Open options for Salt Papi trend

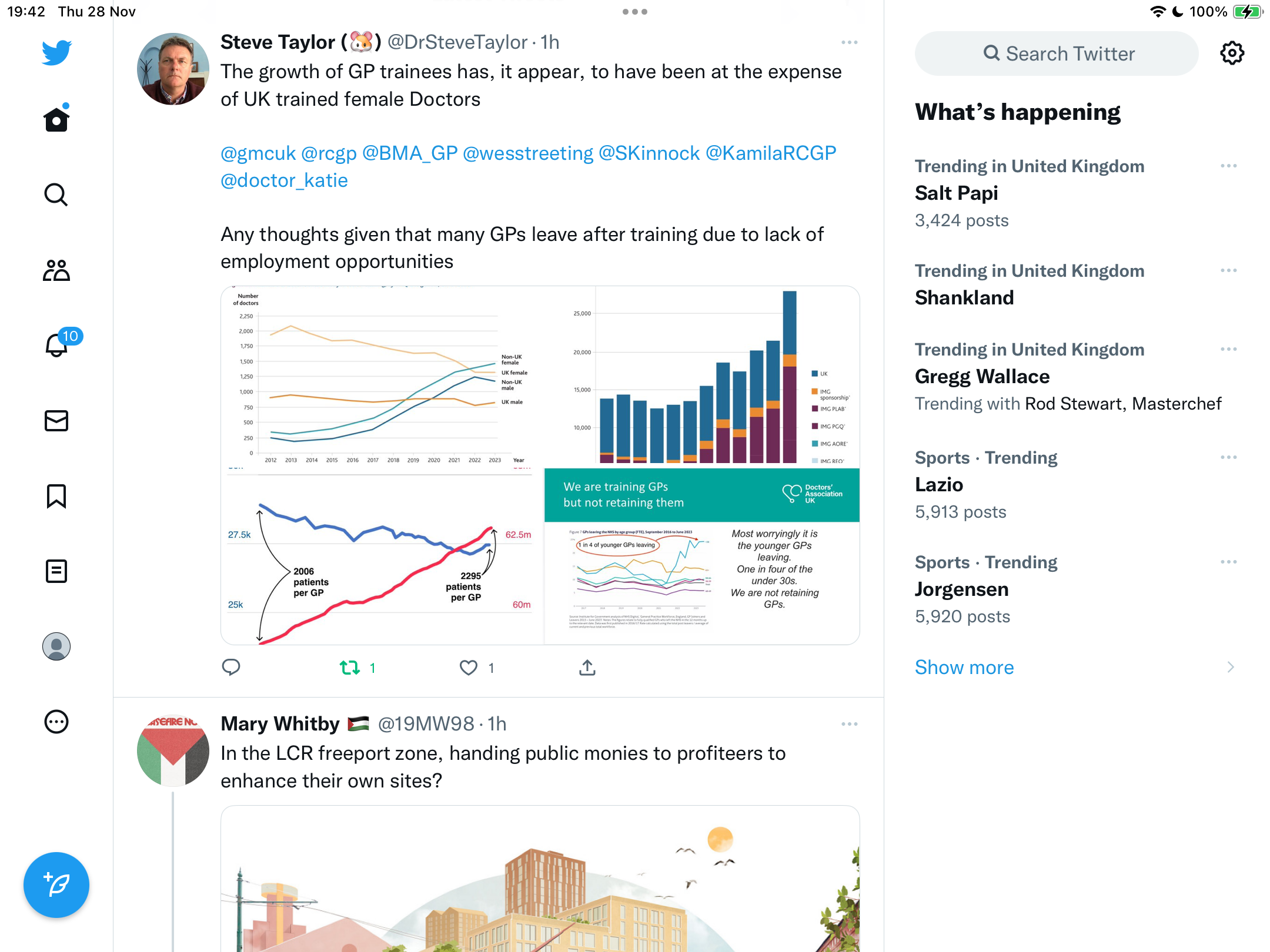tap(1228, 166)
